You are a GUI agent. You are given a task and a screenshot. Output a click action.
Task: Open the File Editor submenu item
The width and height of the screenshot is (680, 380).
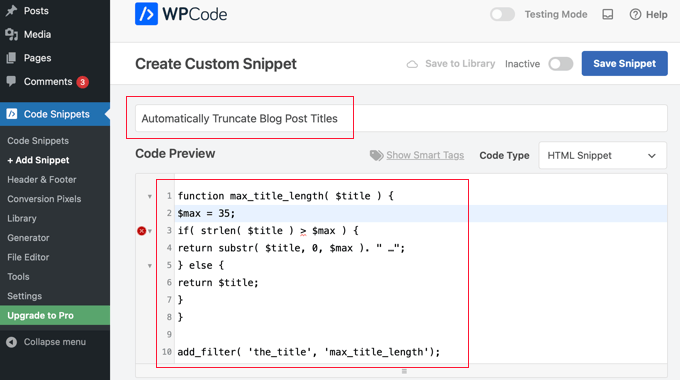[28, 257]
